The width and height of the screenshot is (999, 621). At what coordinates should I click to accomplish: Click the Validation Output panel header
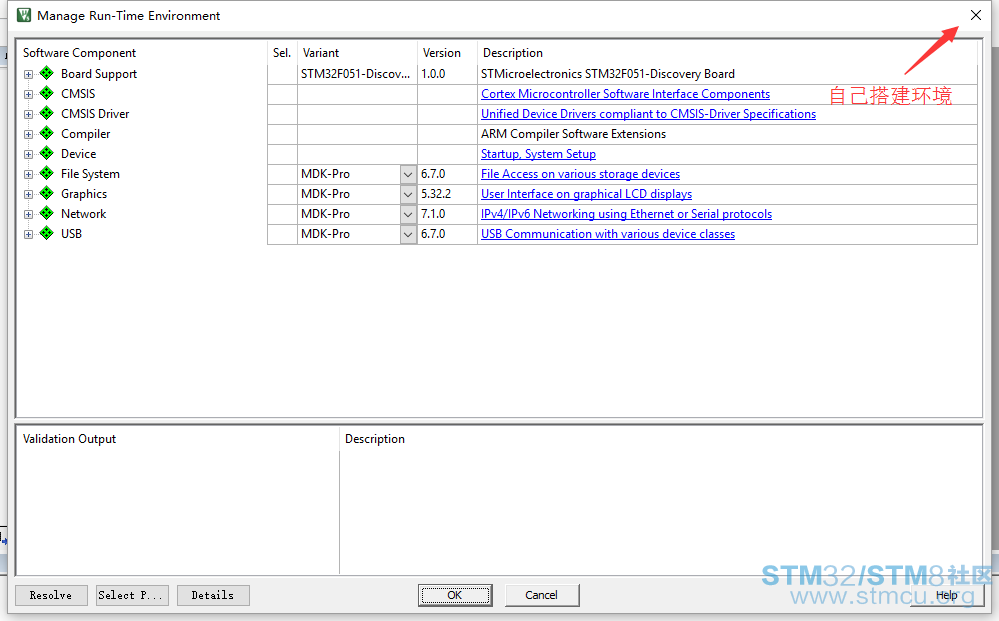pos(69,439)
